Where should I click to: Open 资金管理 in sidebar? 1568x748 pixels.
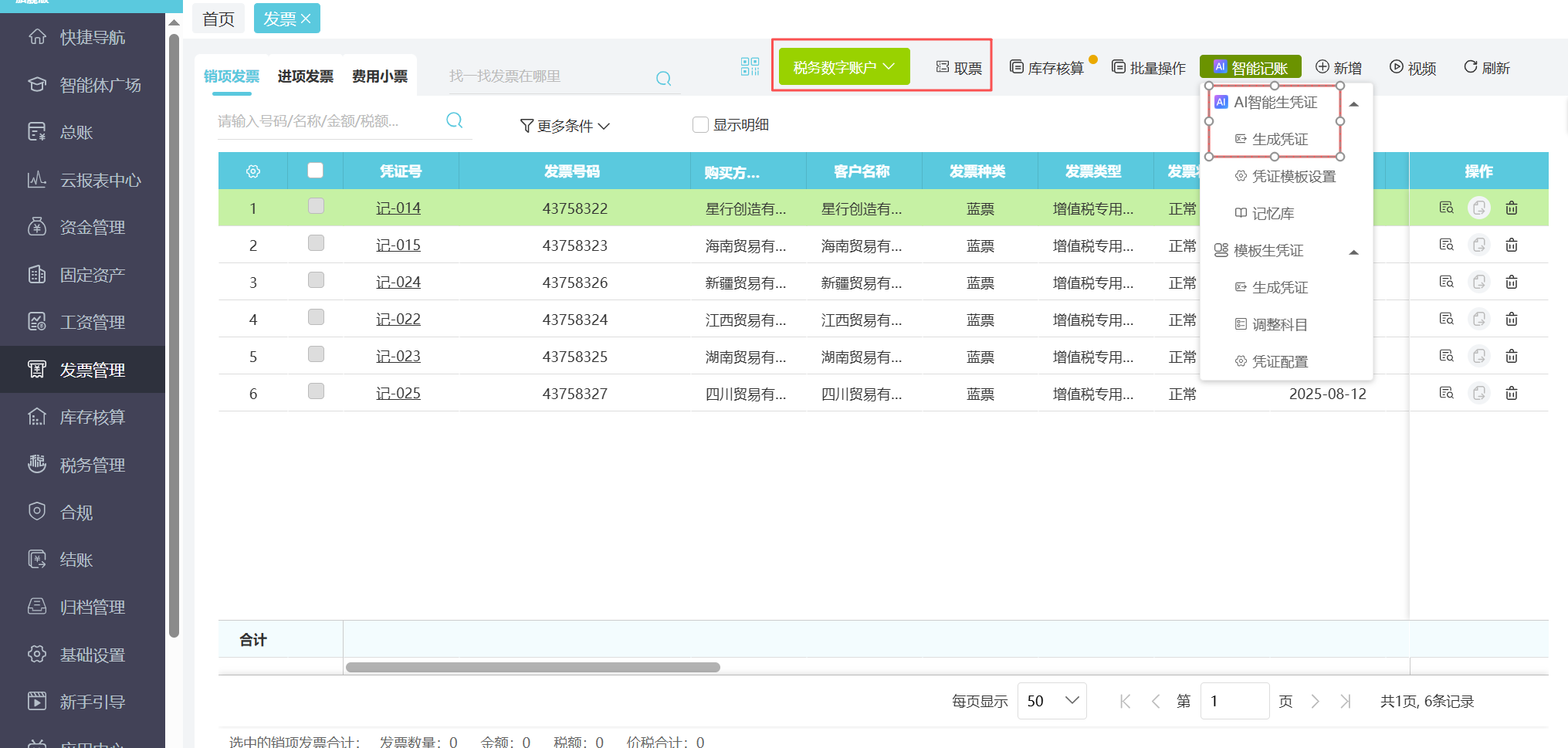(x=83, y=227)
